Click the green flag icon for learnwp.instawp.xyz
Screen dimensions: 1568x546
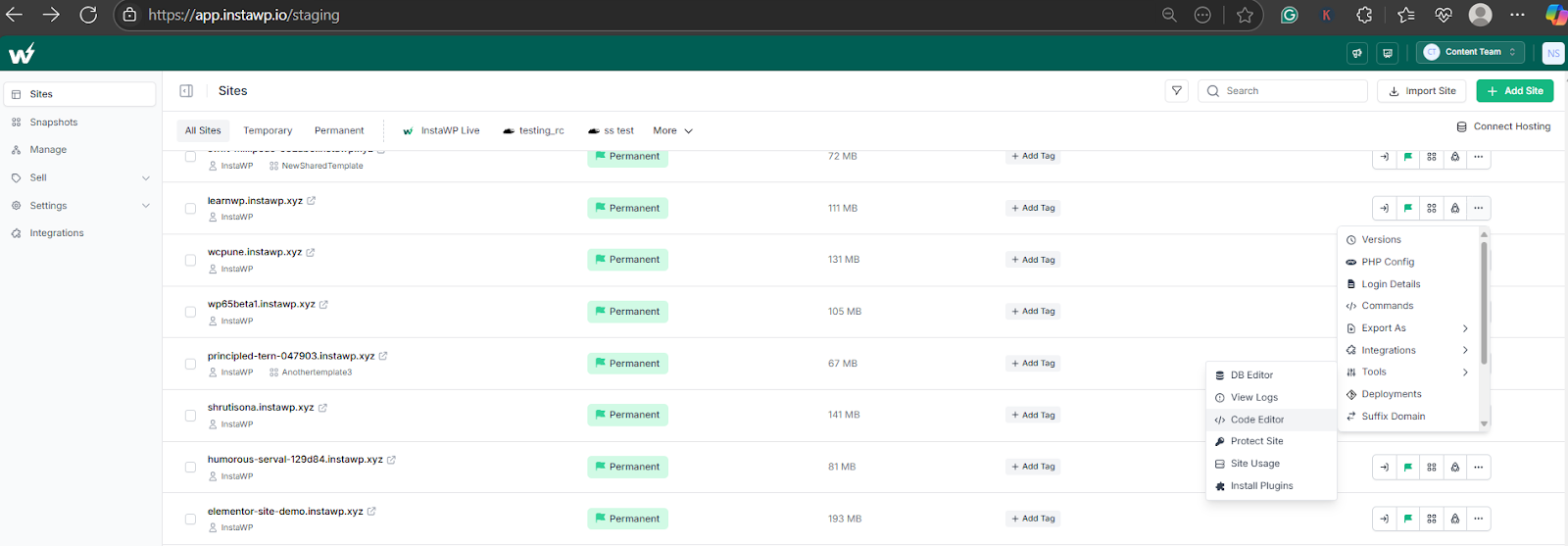pyautogui.click(x=1407, y=208)
